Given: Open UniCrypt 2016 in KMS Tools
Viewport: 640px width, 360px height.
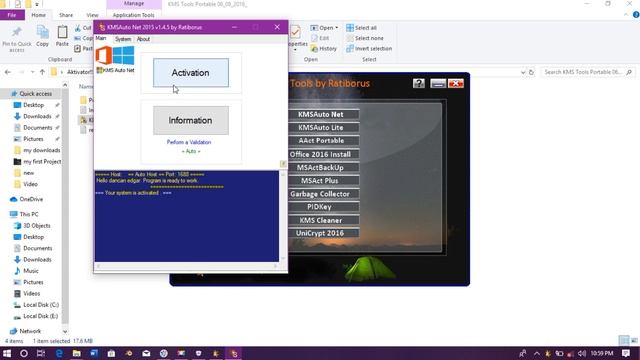Looking at the screenshot, I should click(320, 233).
